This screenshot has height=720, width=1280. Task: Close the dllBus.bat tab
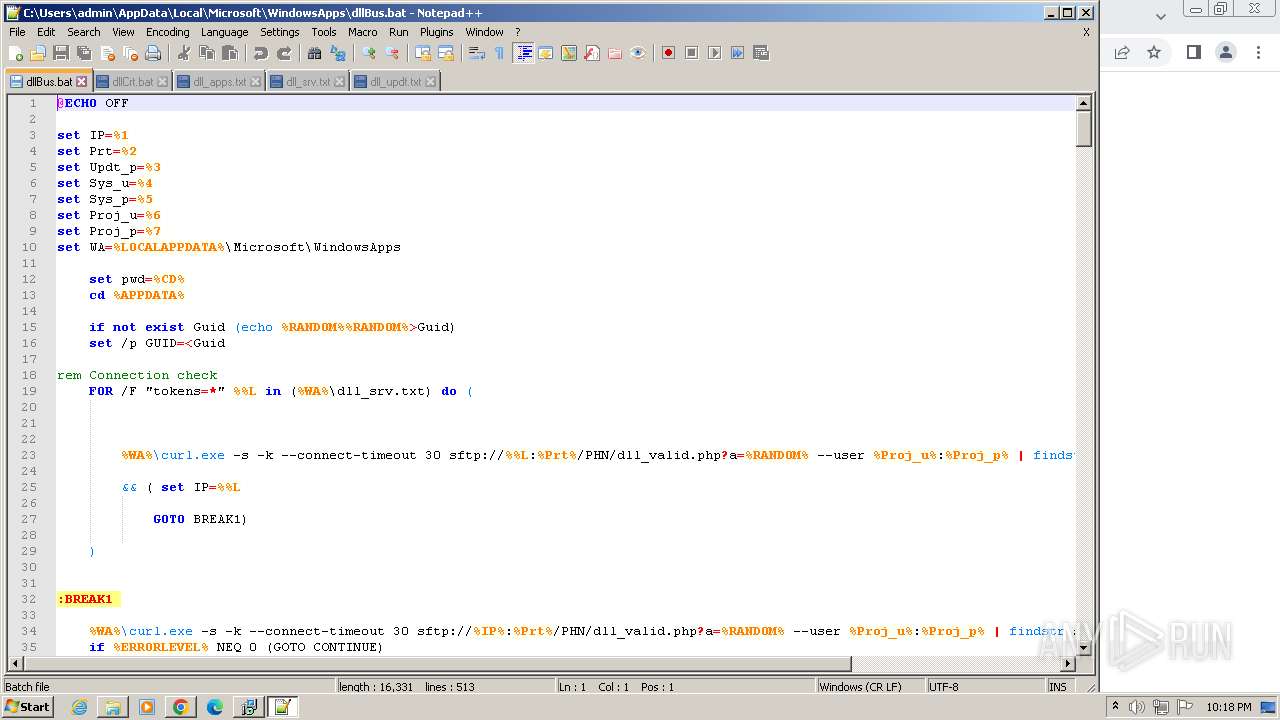(82, 82)
